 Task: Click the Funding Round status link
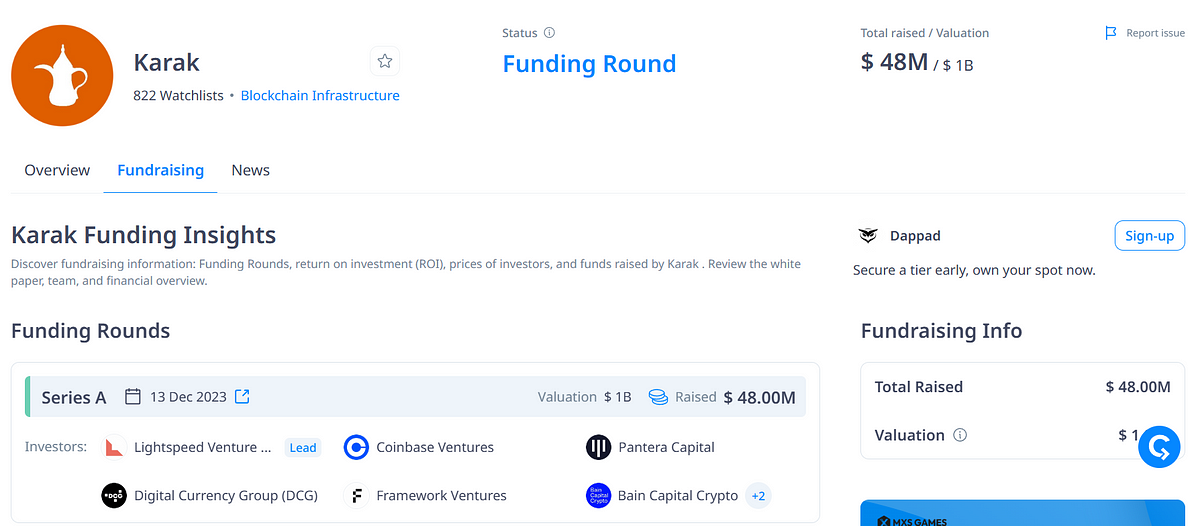pos(589,64)
